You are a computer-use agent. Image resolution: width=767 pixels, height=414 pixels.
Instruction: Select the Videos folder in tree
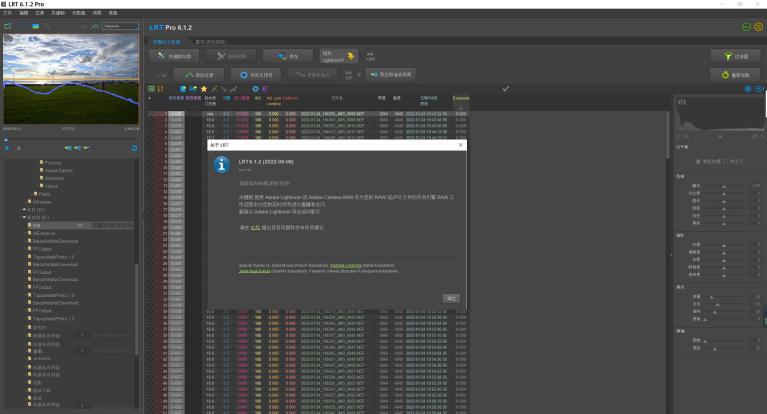52,186
